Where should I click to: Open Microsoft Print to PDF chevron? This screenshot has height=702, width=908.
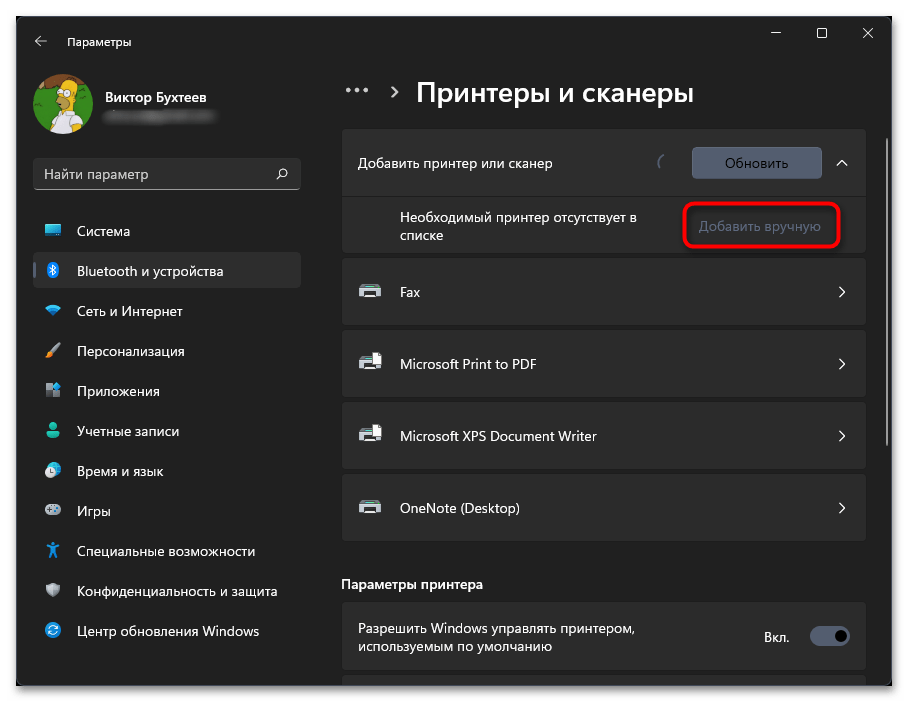pos(842,364)
